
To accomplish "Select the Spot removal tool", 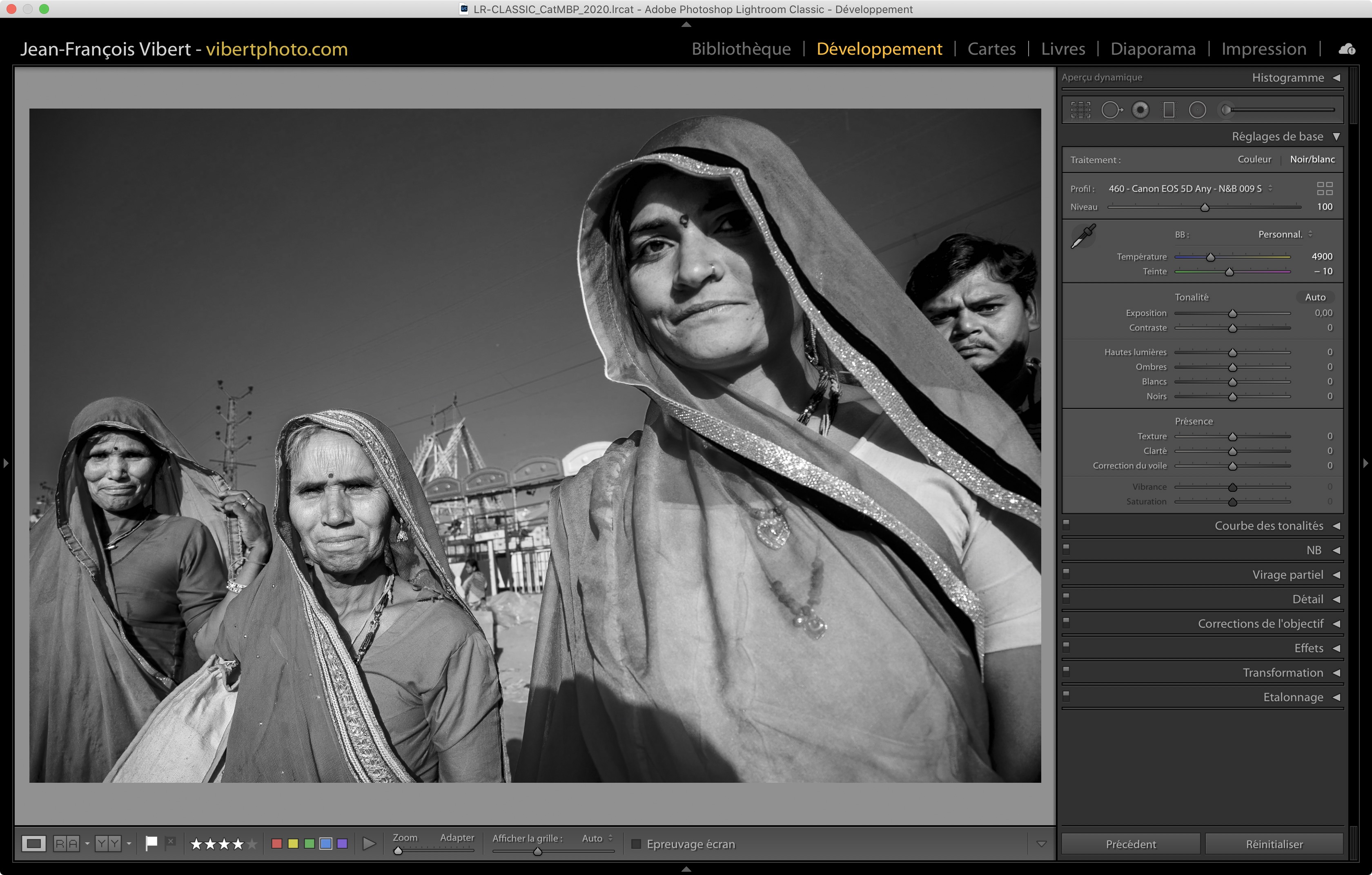I will 1111,110.
